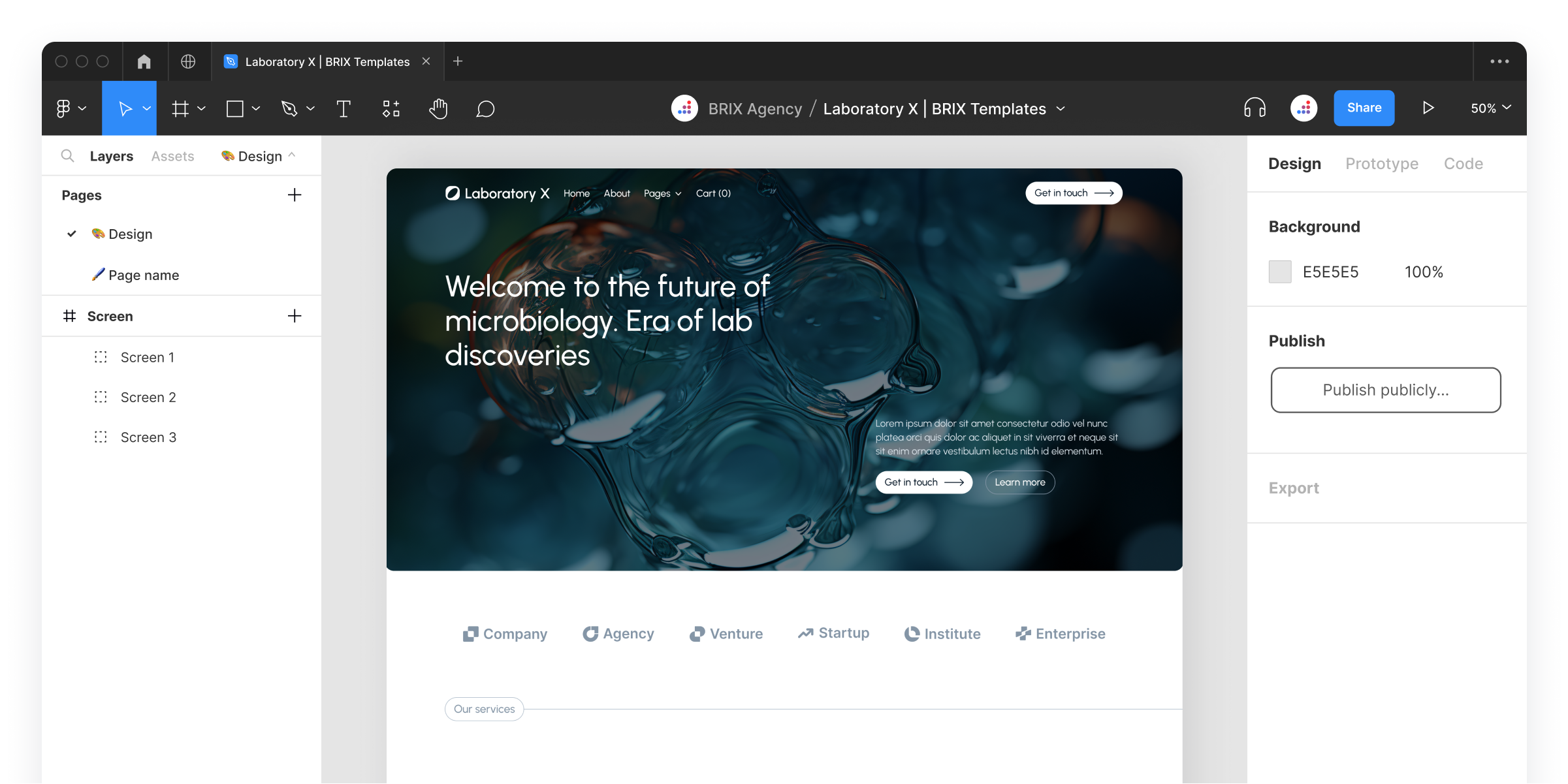Image resolution: width=1568 pixels, height=784 pixels.
Task: Click the Share button
Action: click(1363, 107)
